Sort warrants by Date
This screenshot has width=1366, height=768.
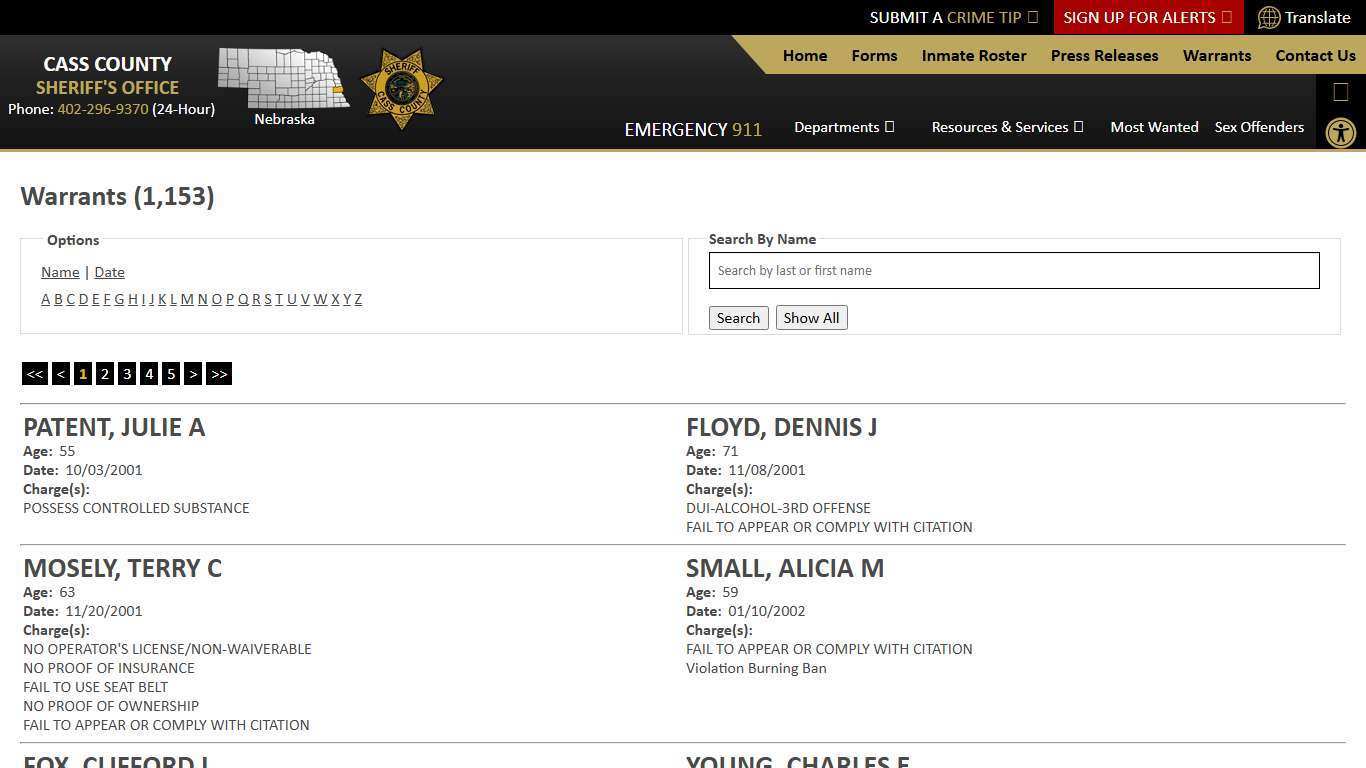coord(109,272)
